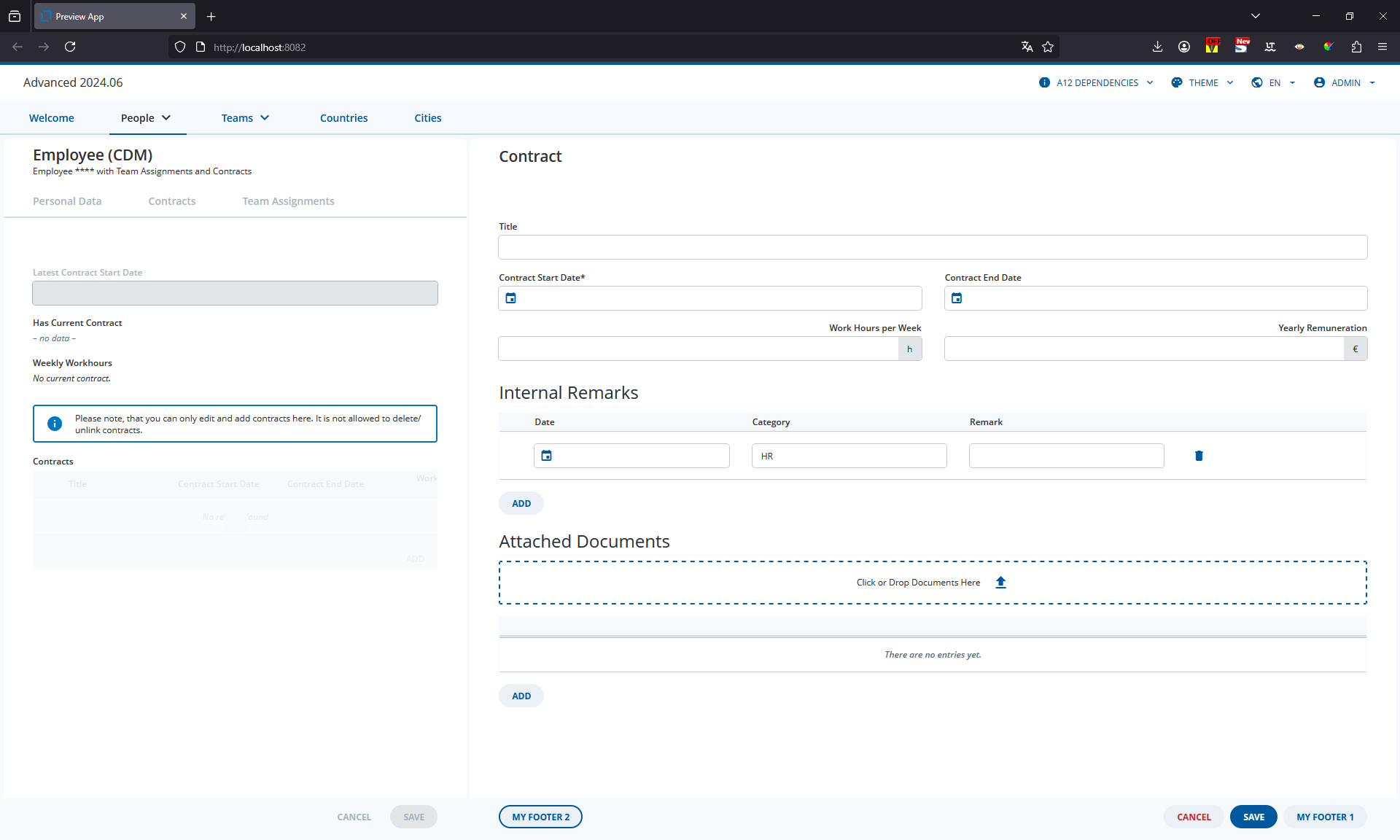
Task: Open the EN language dropdown
Action: tap(1273, 82)
